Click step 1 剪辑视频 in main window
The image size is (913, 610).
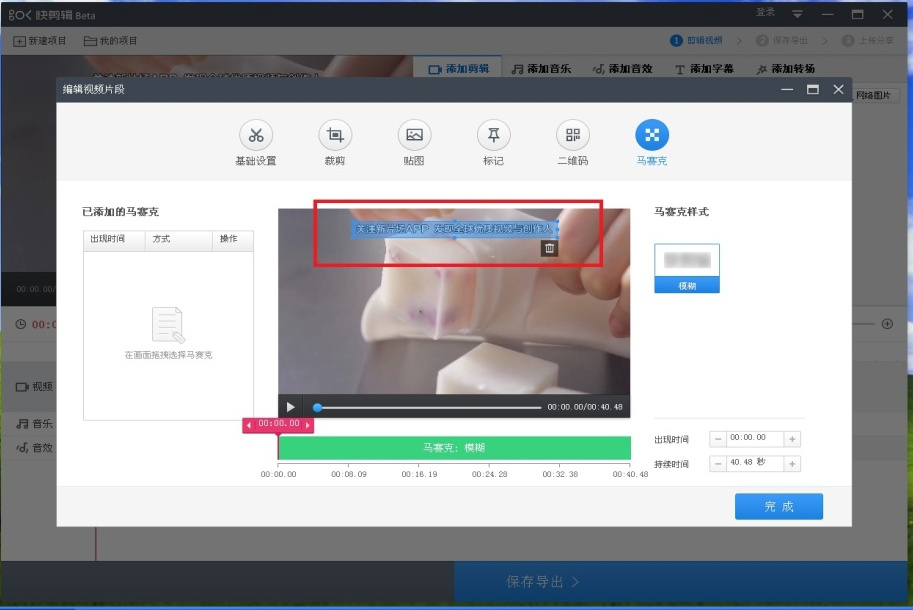[x=696, y=40]
